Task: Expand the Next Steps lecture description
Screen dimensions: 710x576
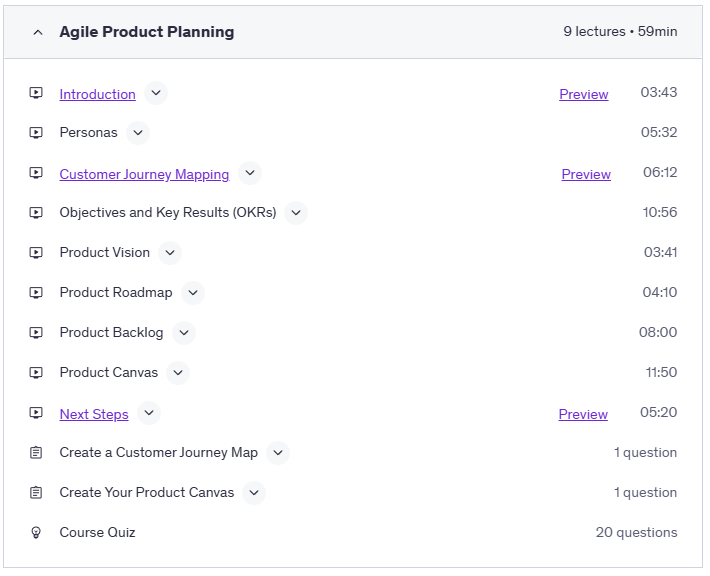Action: (148, 413)
